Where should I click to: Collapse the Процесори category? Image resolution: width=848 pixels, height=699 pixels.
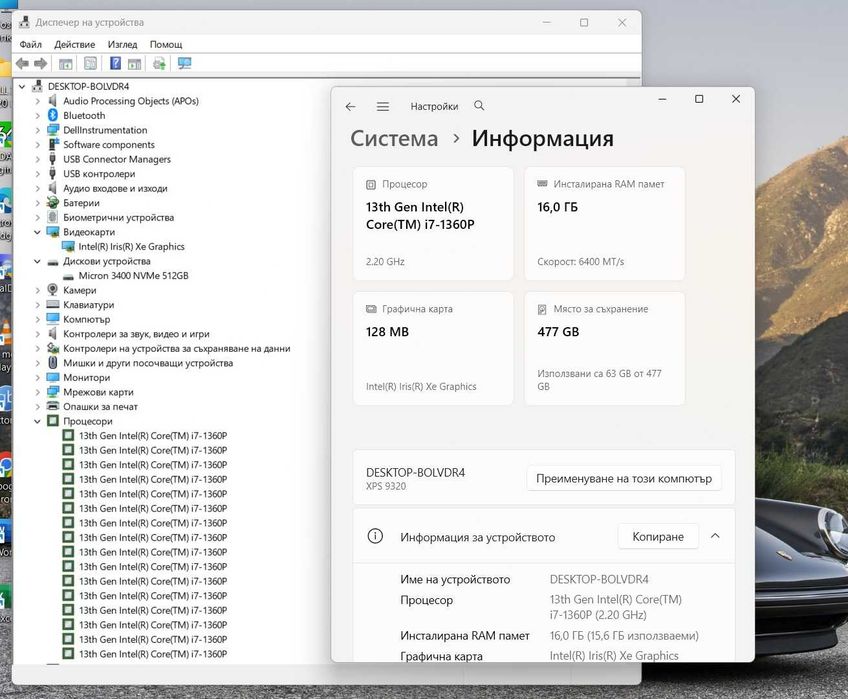pos(37,421)
